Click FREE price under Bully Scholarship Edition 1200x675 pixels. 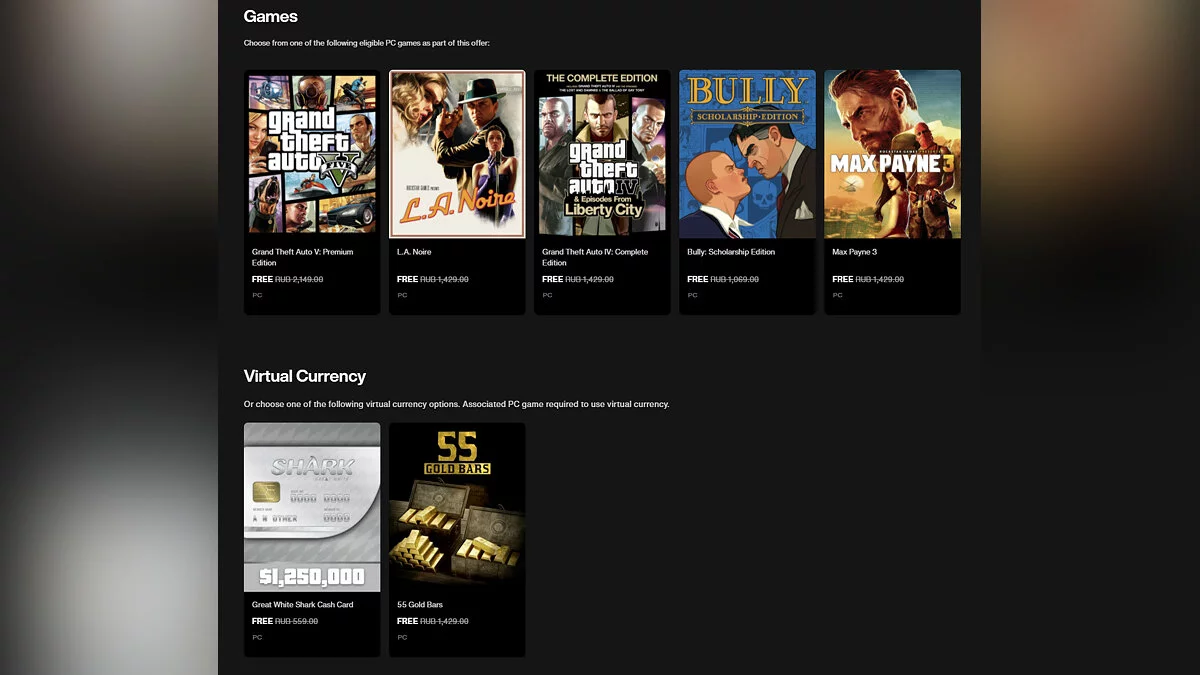point(697,279)
